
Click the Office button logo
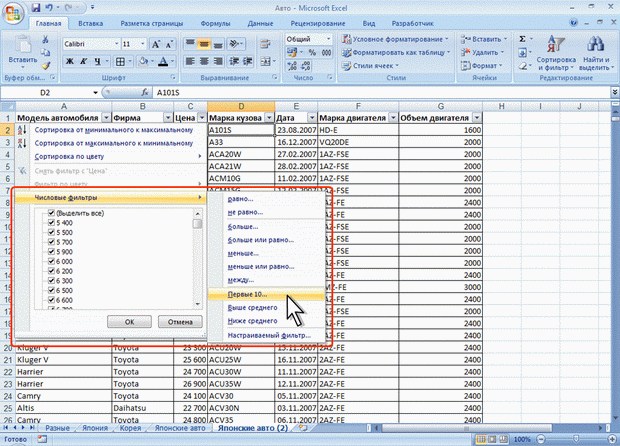(x=13, y=13)
